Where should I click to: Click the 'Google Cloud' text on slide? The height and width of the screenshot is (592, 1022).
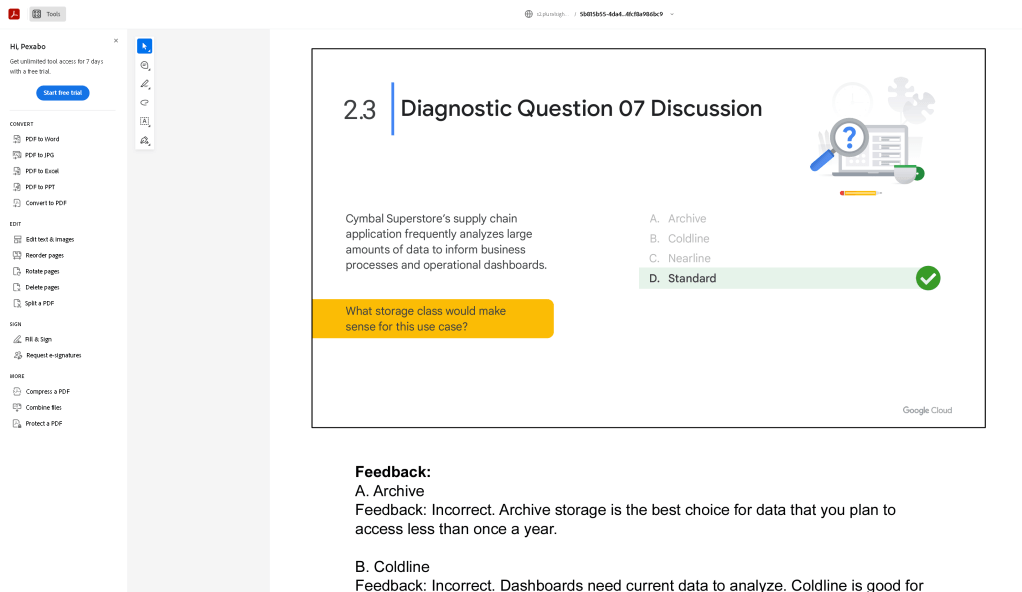tap(927, 410)
